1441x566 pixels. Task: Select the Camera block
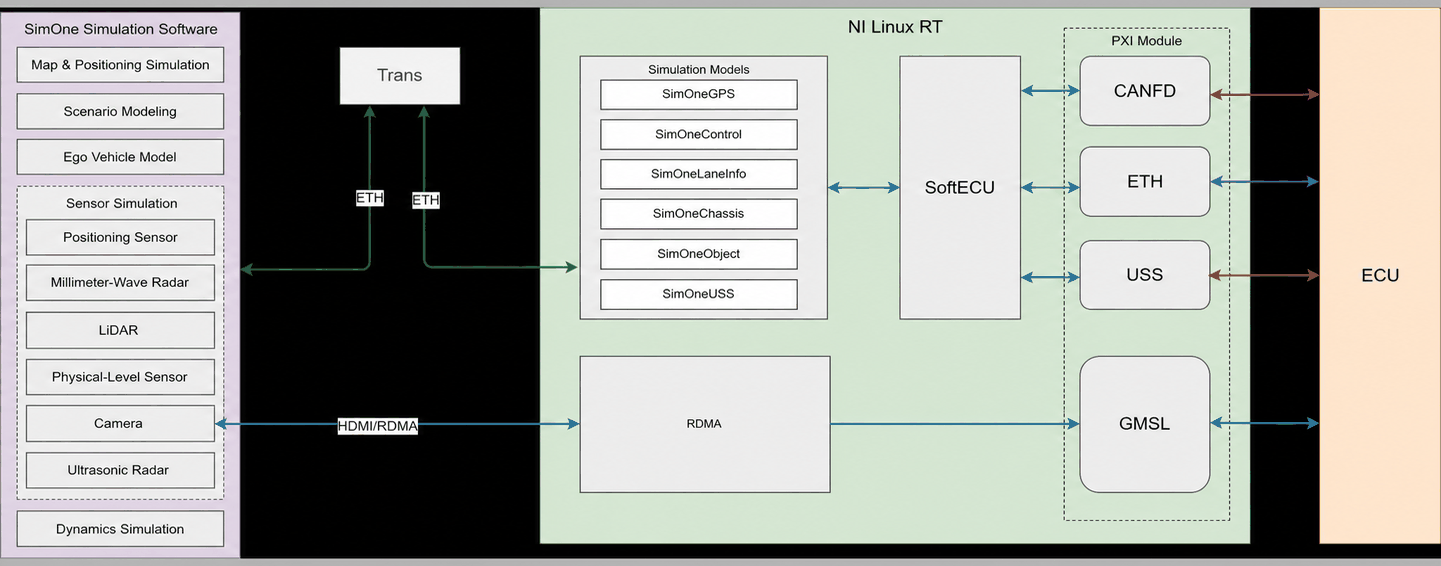click(120, 423)
